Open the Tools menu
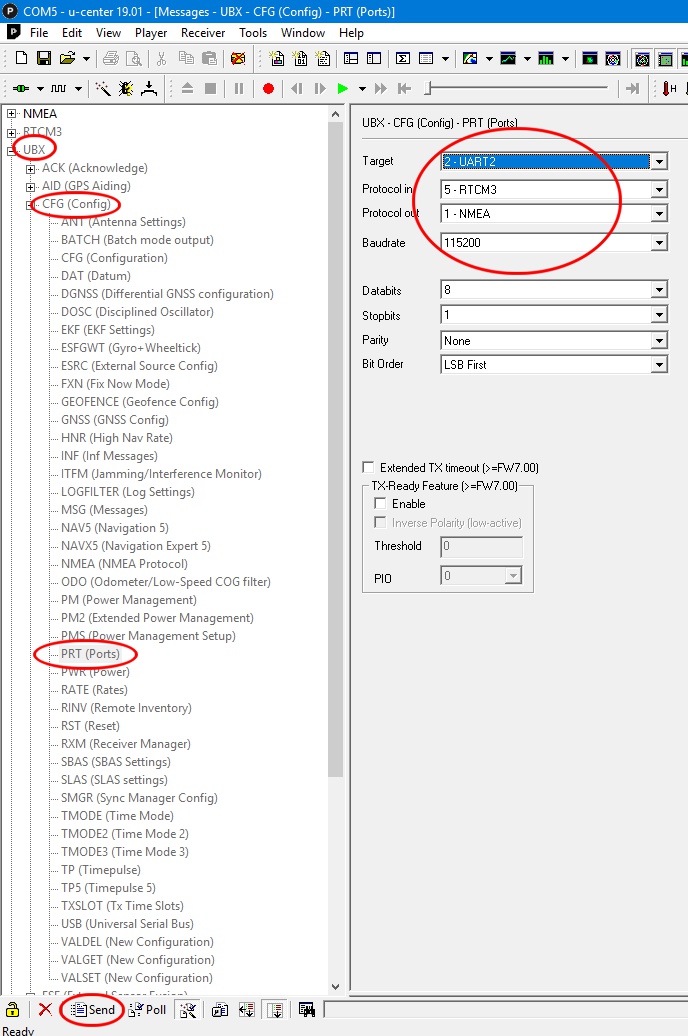 [x=253, y=32]
